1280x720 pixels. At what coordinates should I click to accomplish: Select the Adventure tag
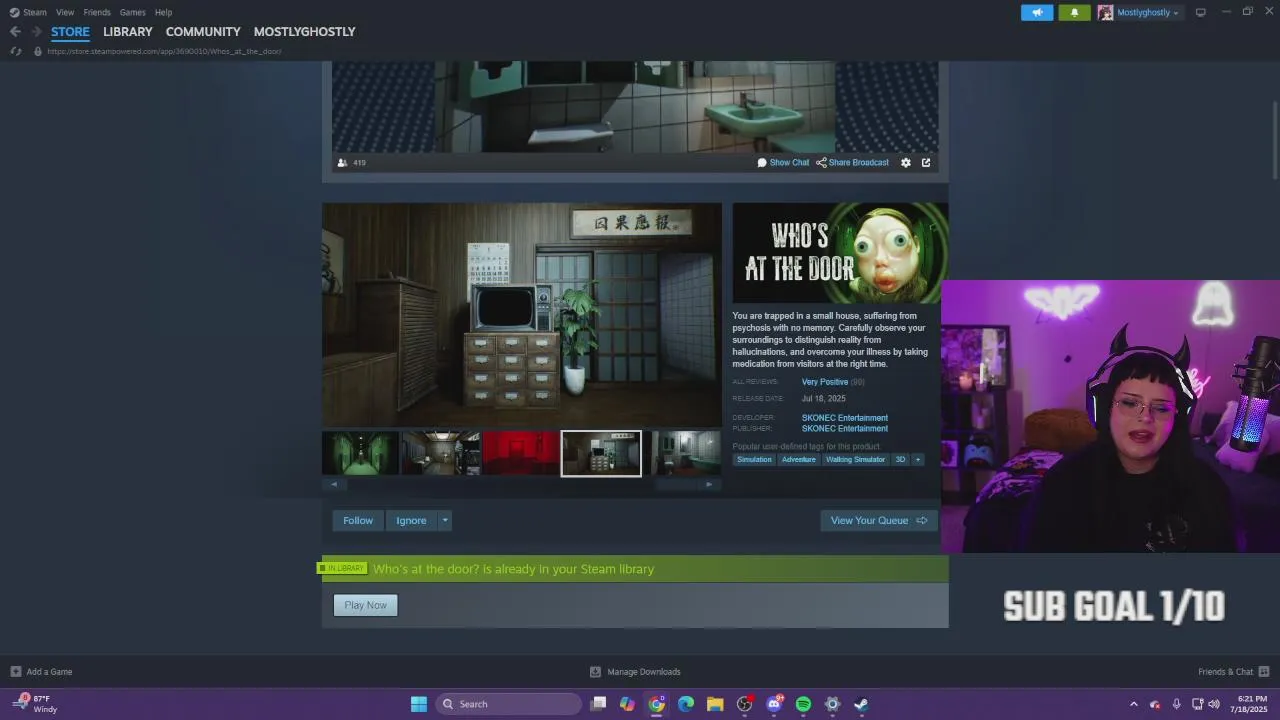pyautogui.click(x=798, y=460)
